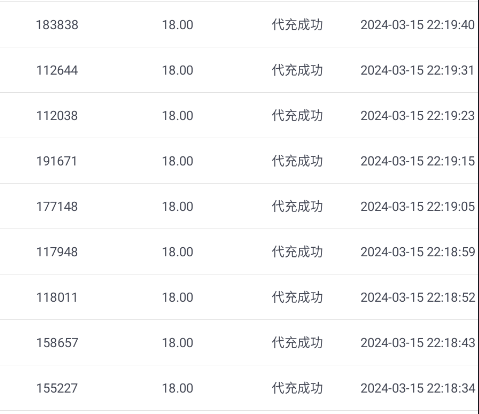The image size is (479, 414).
Task: Select ID 118011 in the table
Action: [x=57, y=297]
